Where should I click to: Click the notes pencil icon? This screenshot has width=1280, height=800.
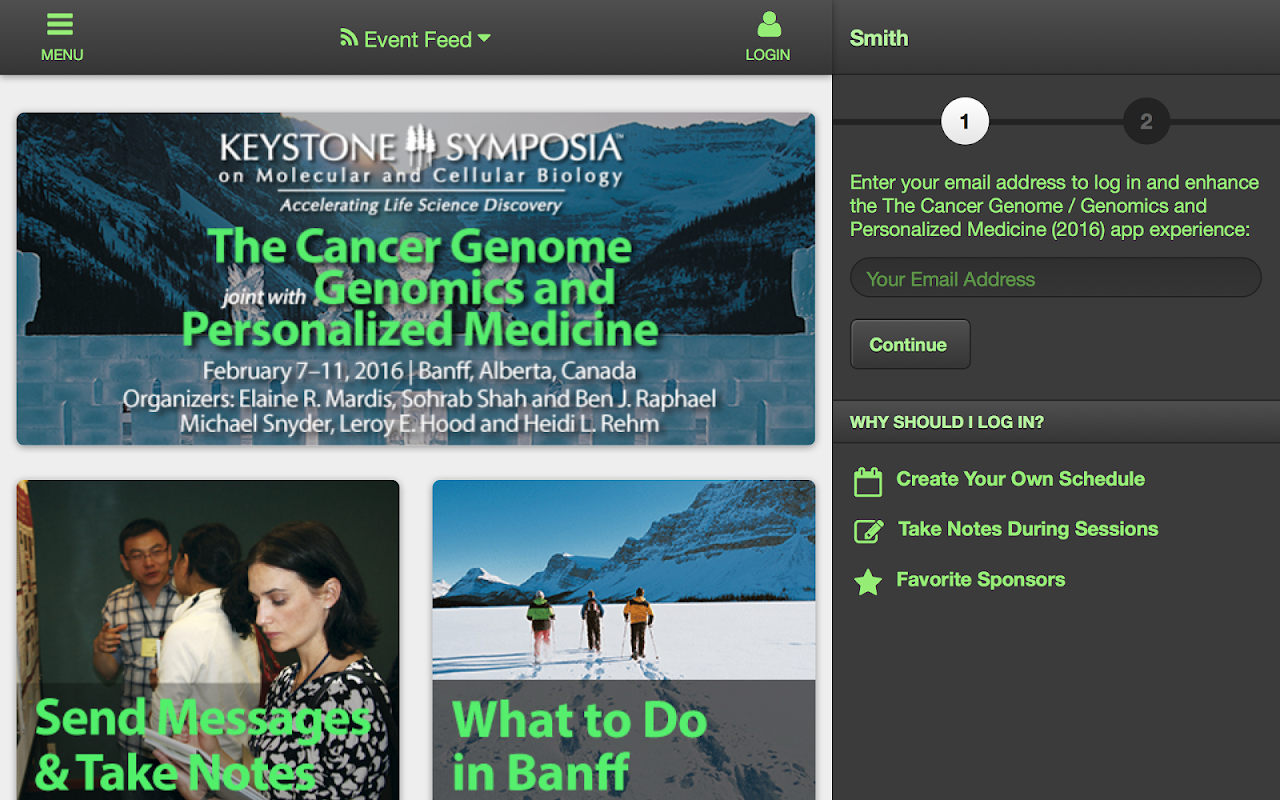(x=868, y=531)
